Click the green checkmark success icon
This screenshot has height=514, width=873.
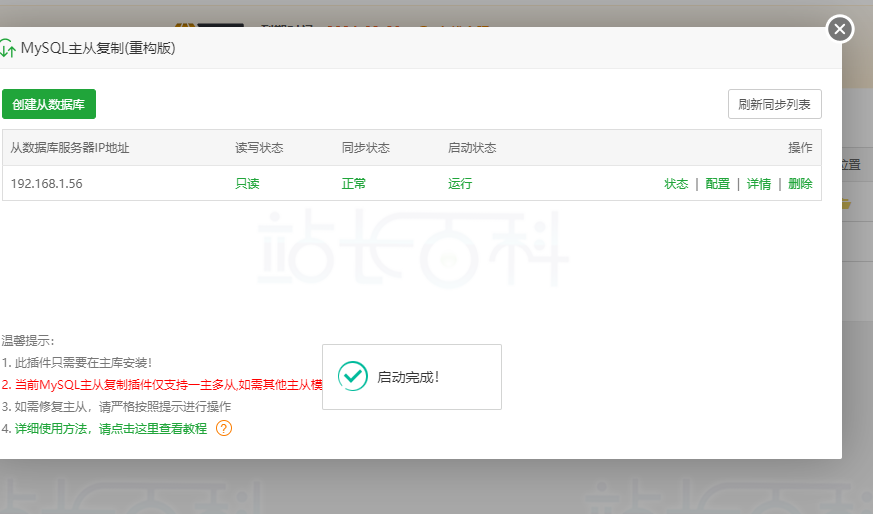coord(352,376)
